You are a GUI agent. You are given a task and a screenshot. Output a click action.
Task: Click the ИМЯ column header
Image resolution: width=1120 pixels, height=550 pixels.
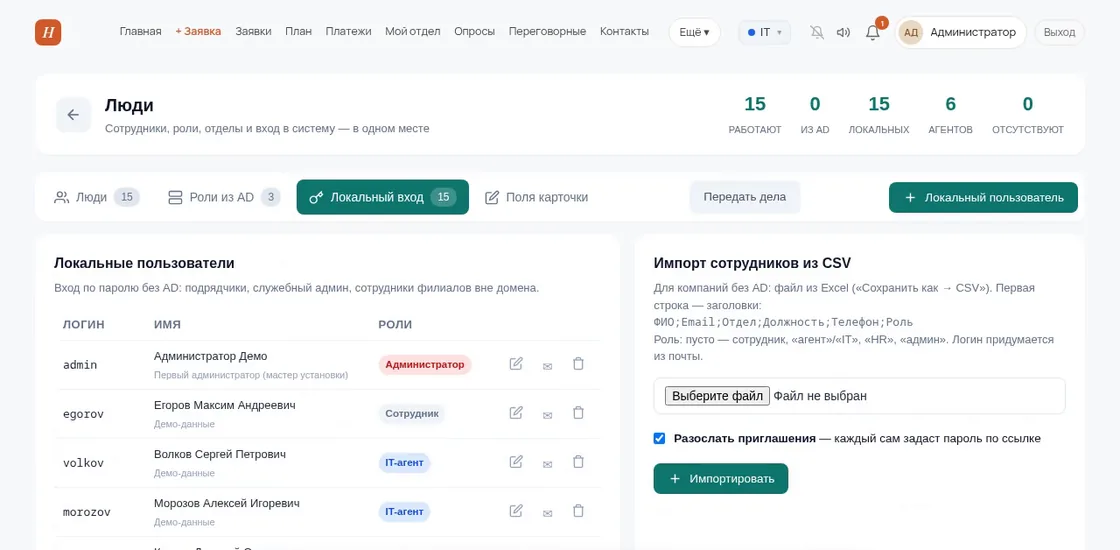[167, 324]
